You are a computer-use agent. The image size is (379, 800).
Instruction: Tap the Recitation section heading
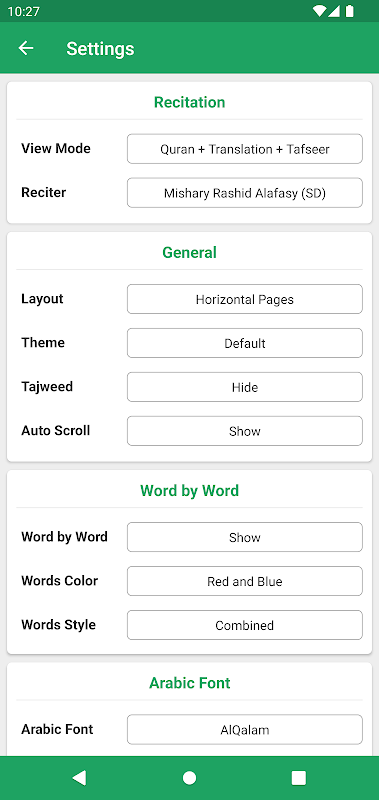(x=189, y=102)
